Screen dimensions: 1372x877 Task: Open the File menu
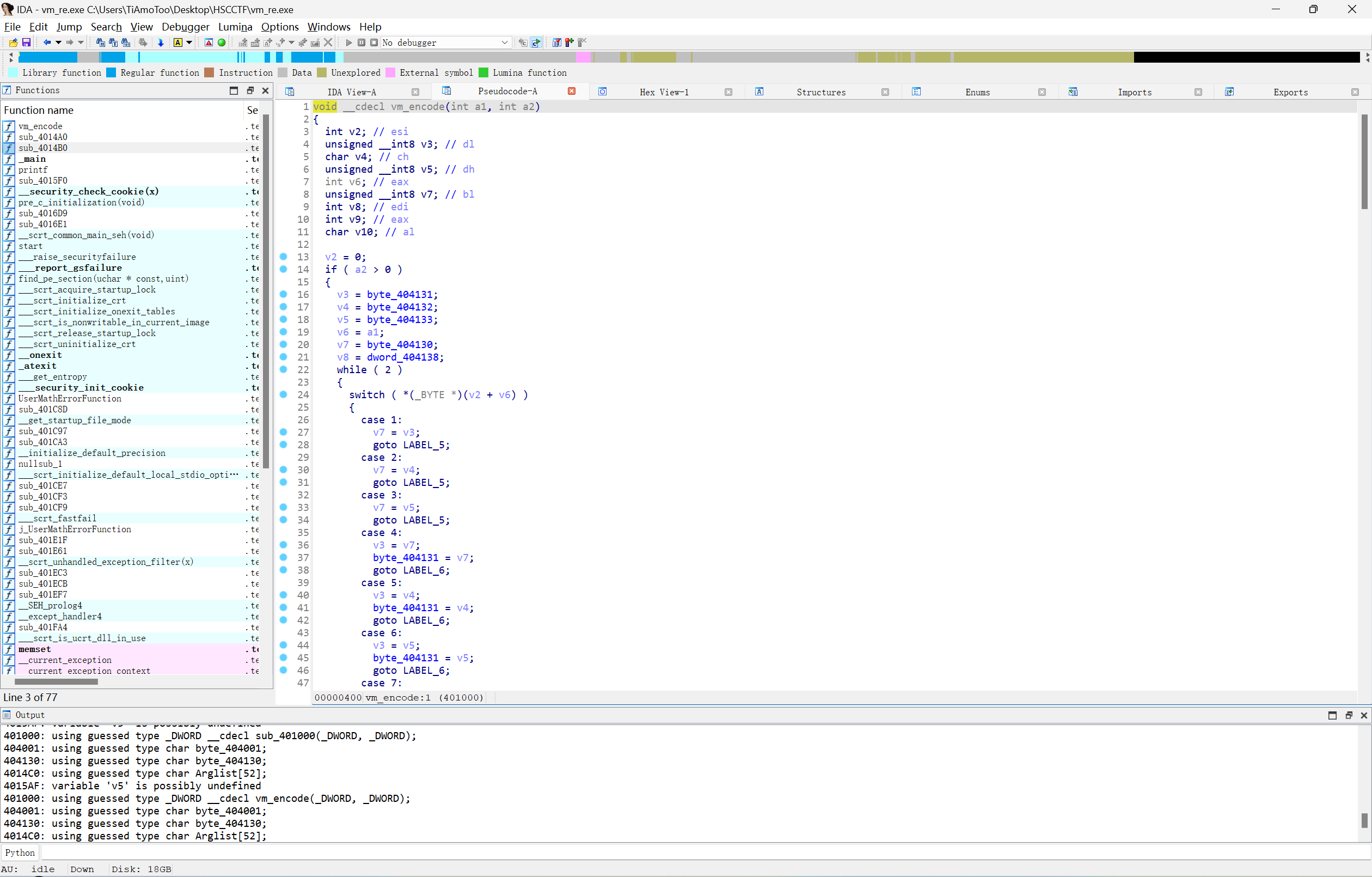coord(12,27)
